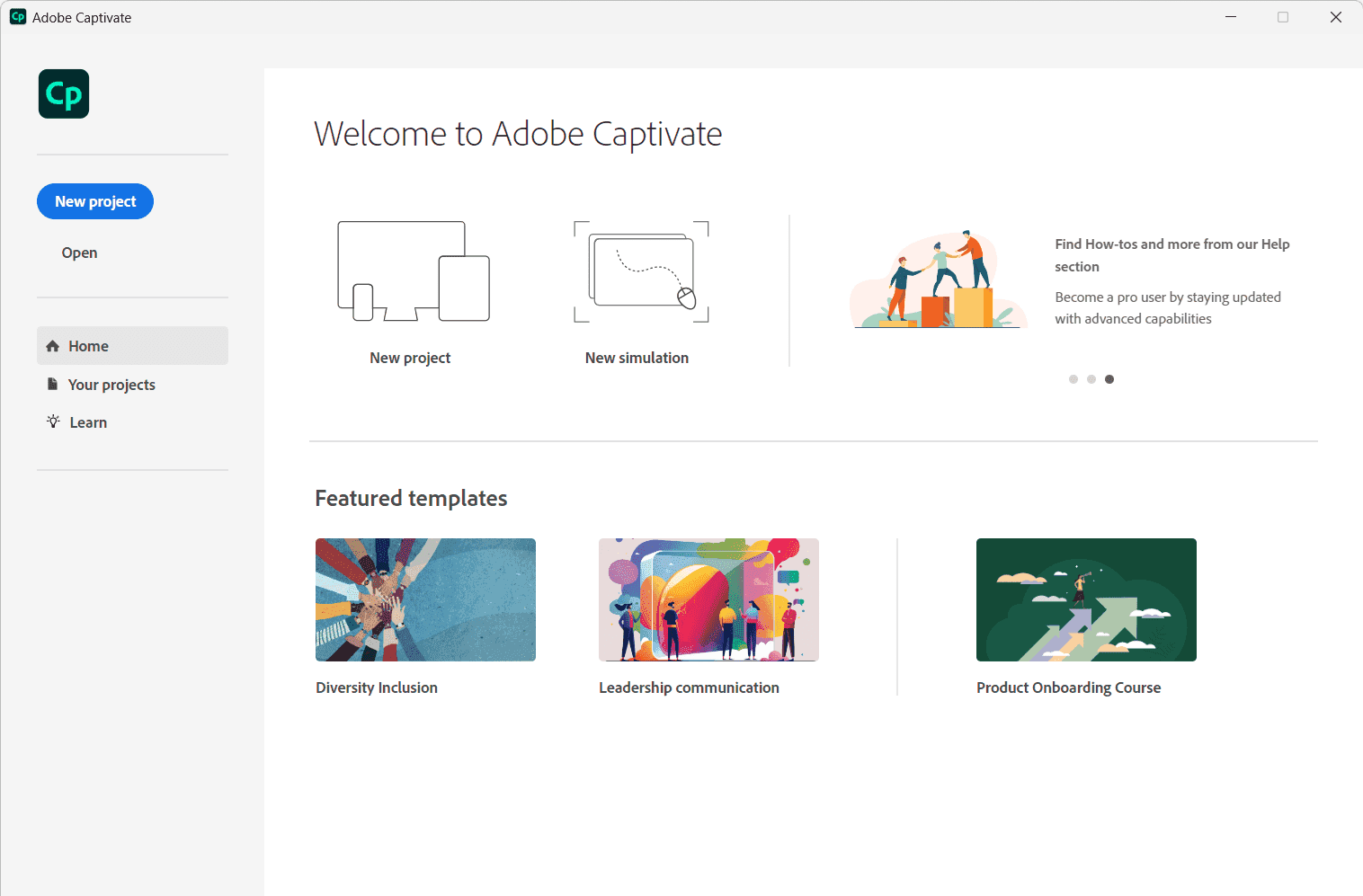
Task: Click the Your projects document icon
Action: [x=53, y=384]
